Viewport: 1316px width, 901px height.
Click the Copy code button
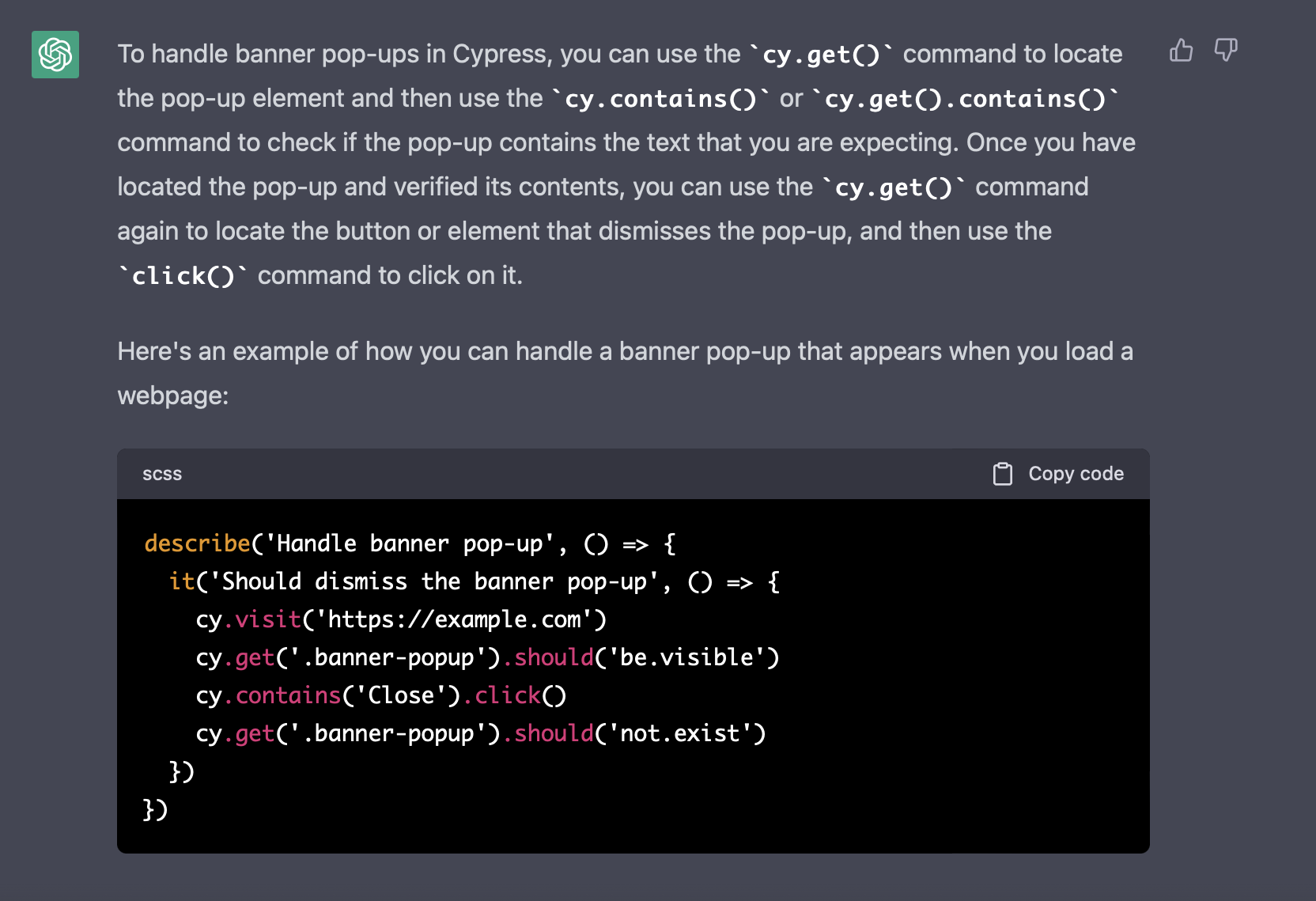(1076, 473)
